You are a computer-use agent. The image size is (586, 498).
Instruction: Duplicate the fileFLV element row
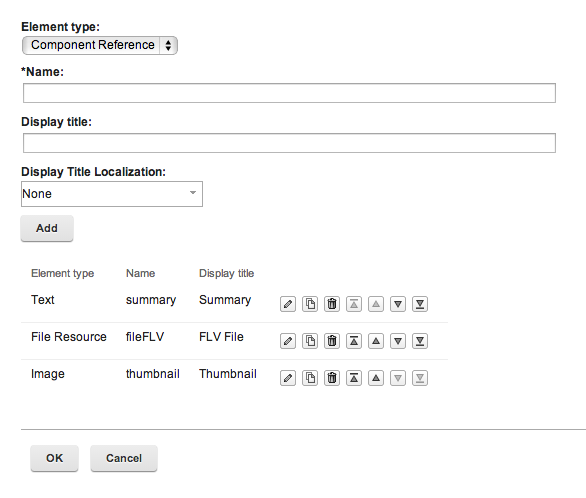[x=310, y=341]
